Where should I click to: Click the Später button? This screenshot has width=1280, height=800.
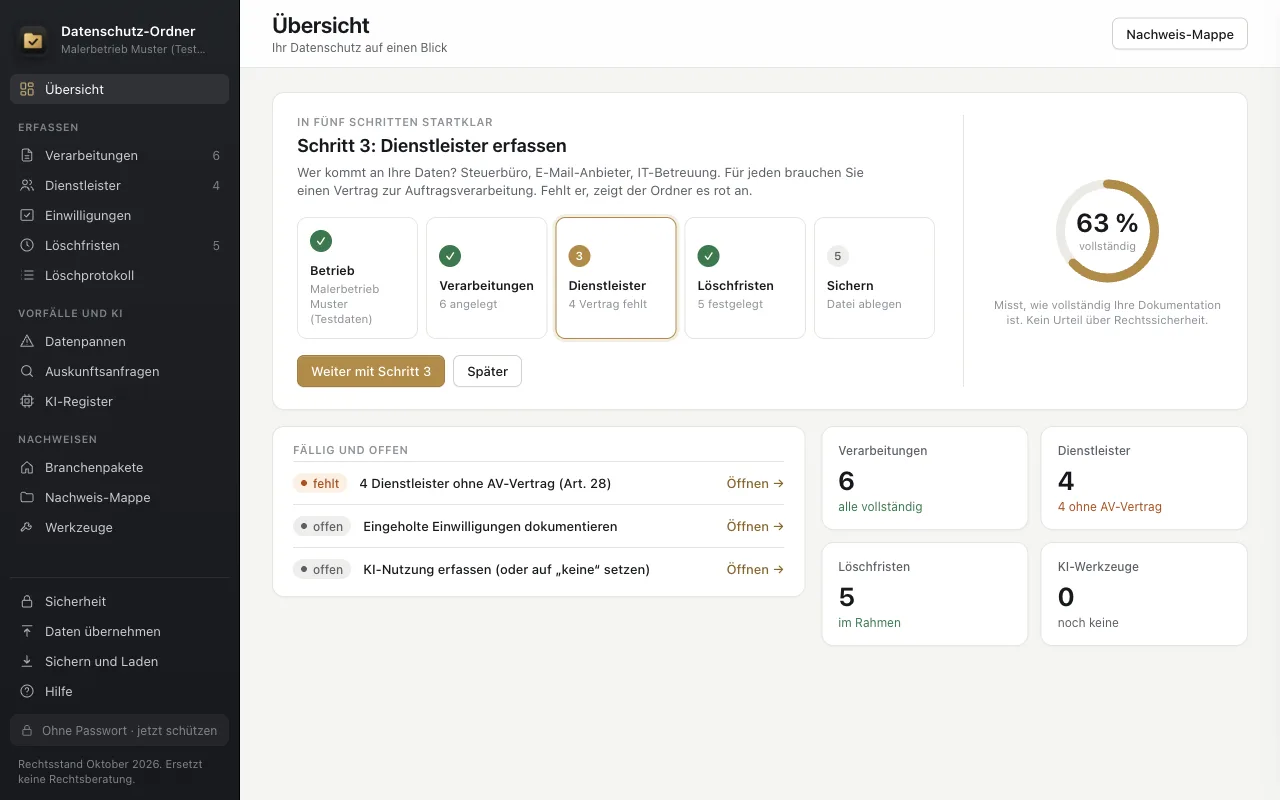click(487, 371)
